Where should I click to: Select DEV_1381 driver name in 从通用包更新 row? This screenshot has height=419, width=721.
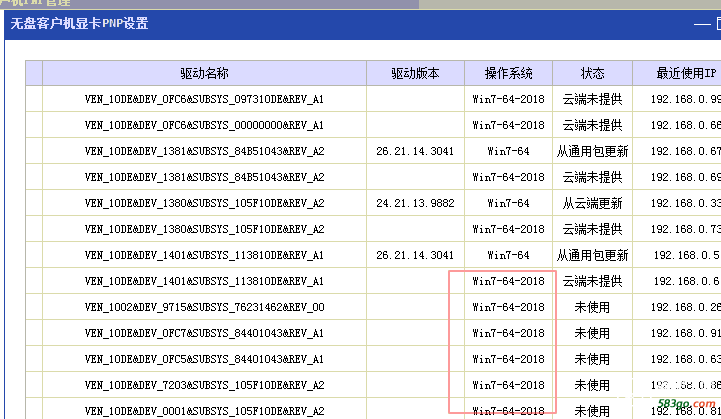[x=204, y=151]
